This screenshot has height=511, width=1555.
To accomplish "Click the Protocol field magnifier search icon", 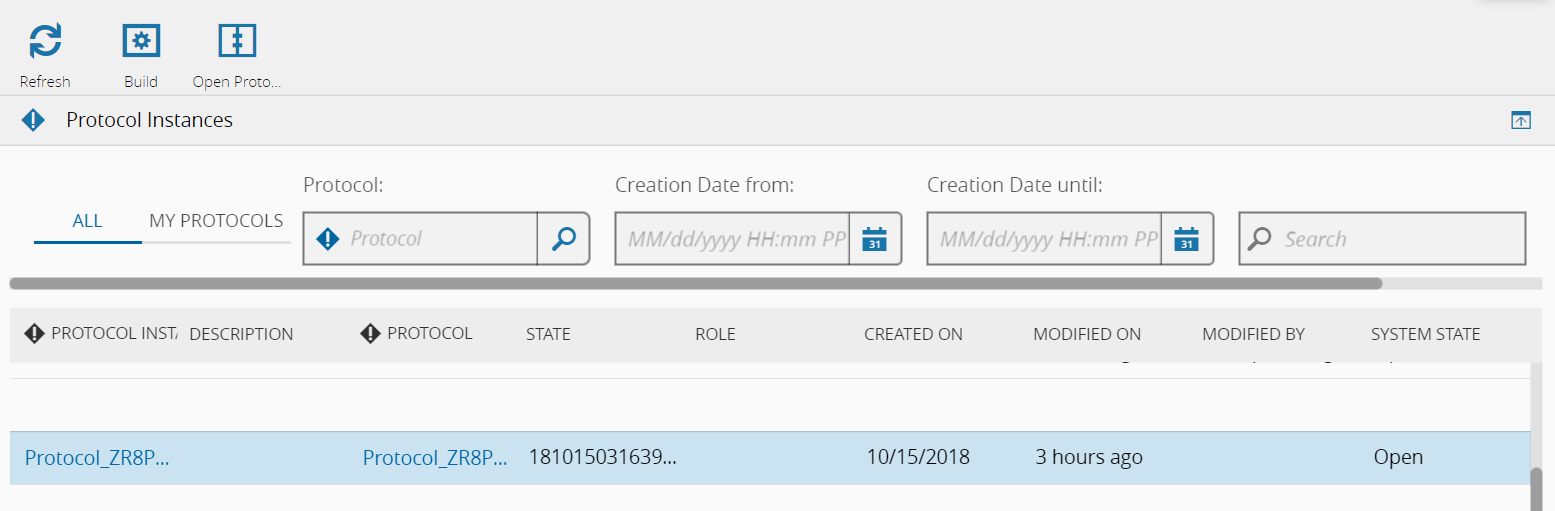I will point(564,239).
